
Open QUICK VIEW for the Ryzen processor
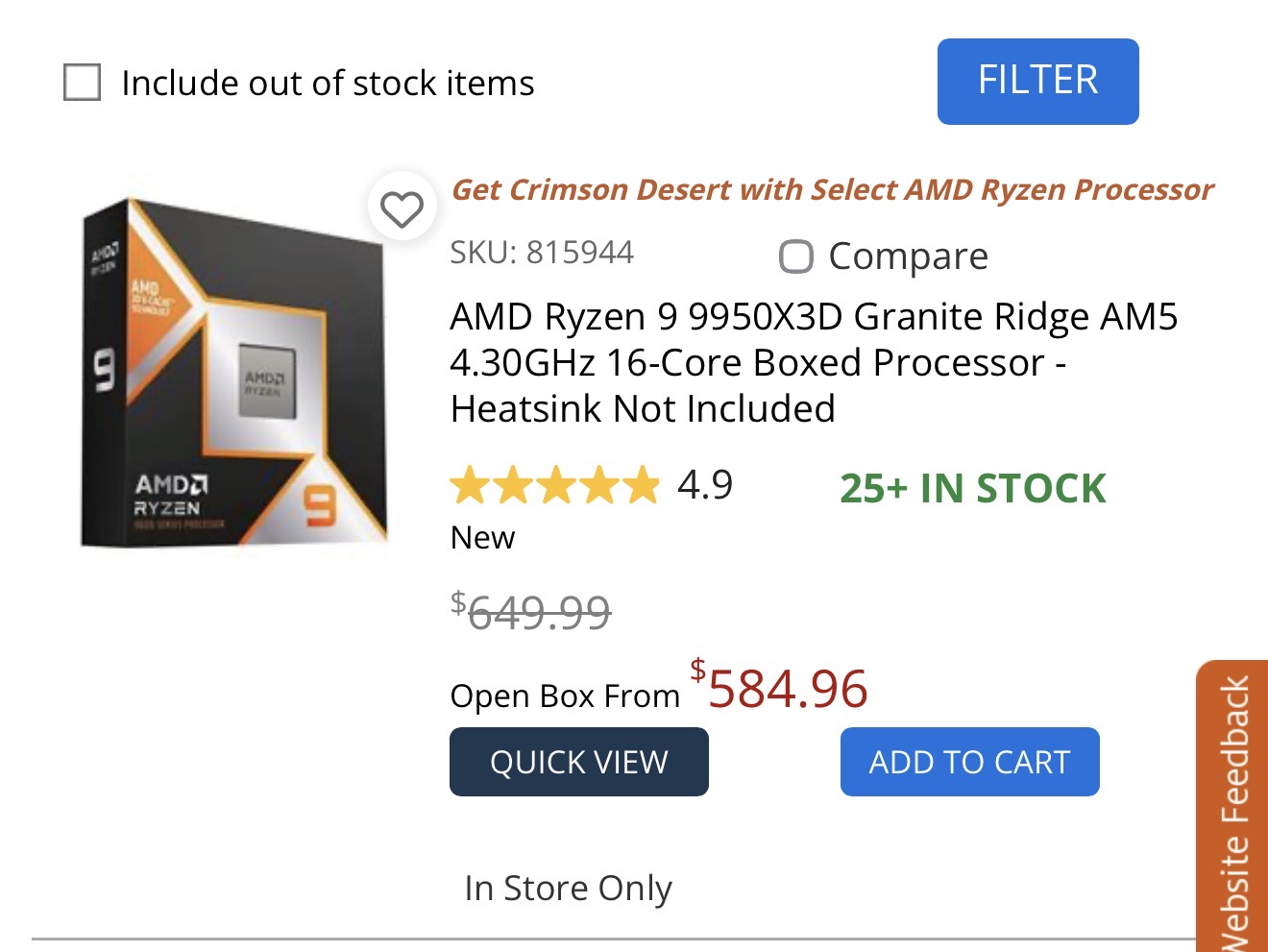point(578,762)
